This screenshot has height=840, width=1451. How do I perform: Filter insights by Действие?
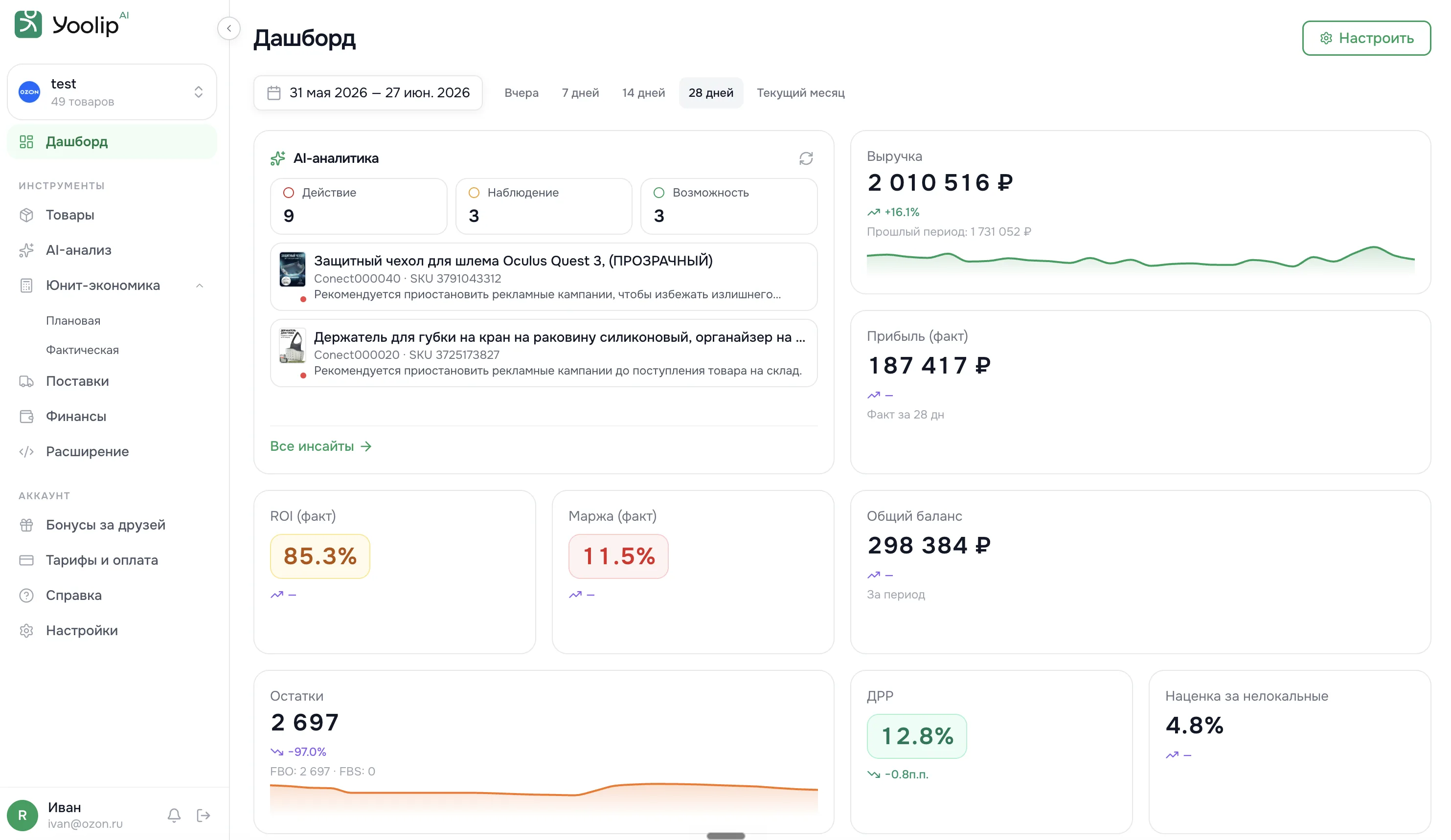(x=358, y=206)
